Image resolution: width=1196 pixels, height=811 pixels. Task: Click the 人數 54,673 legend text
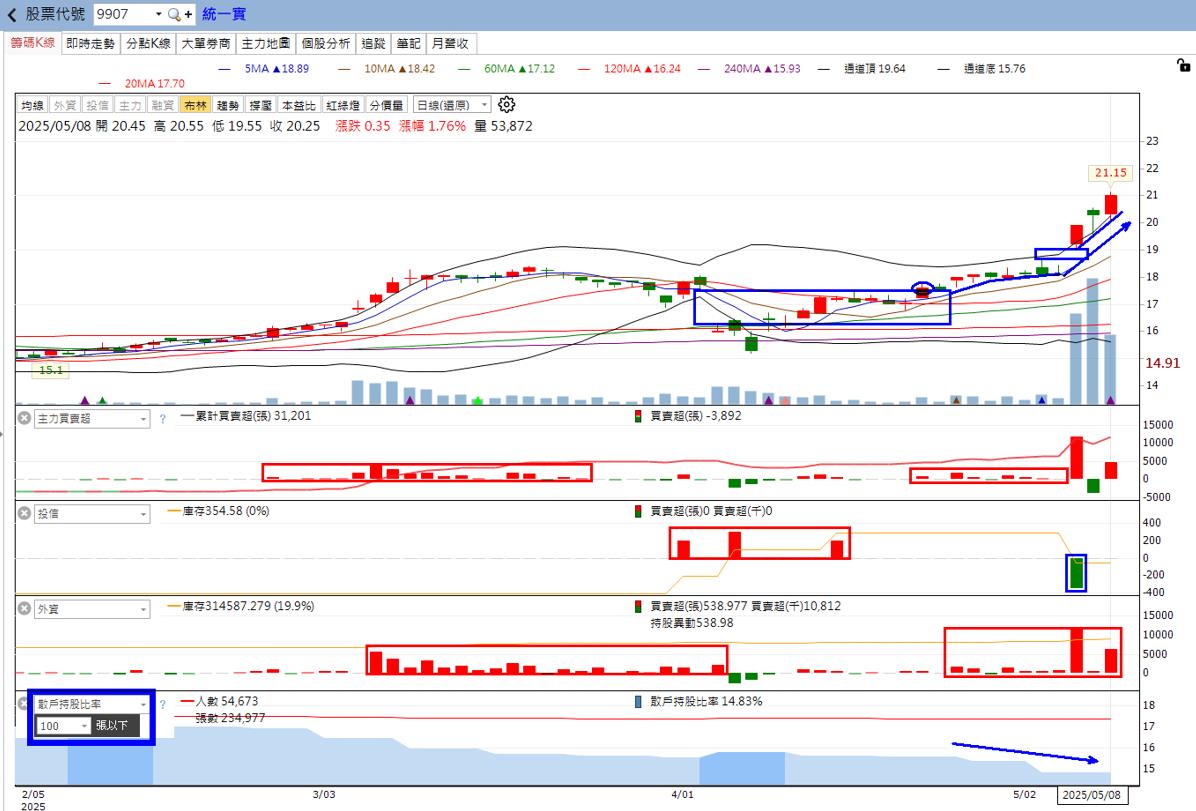(x=219, y=701)
